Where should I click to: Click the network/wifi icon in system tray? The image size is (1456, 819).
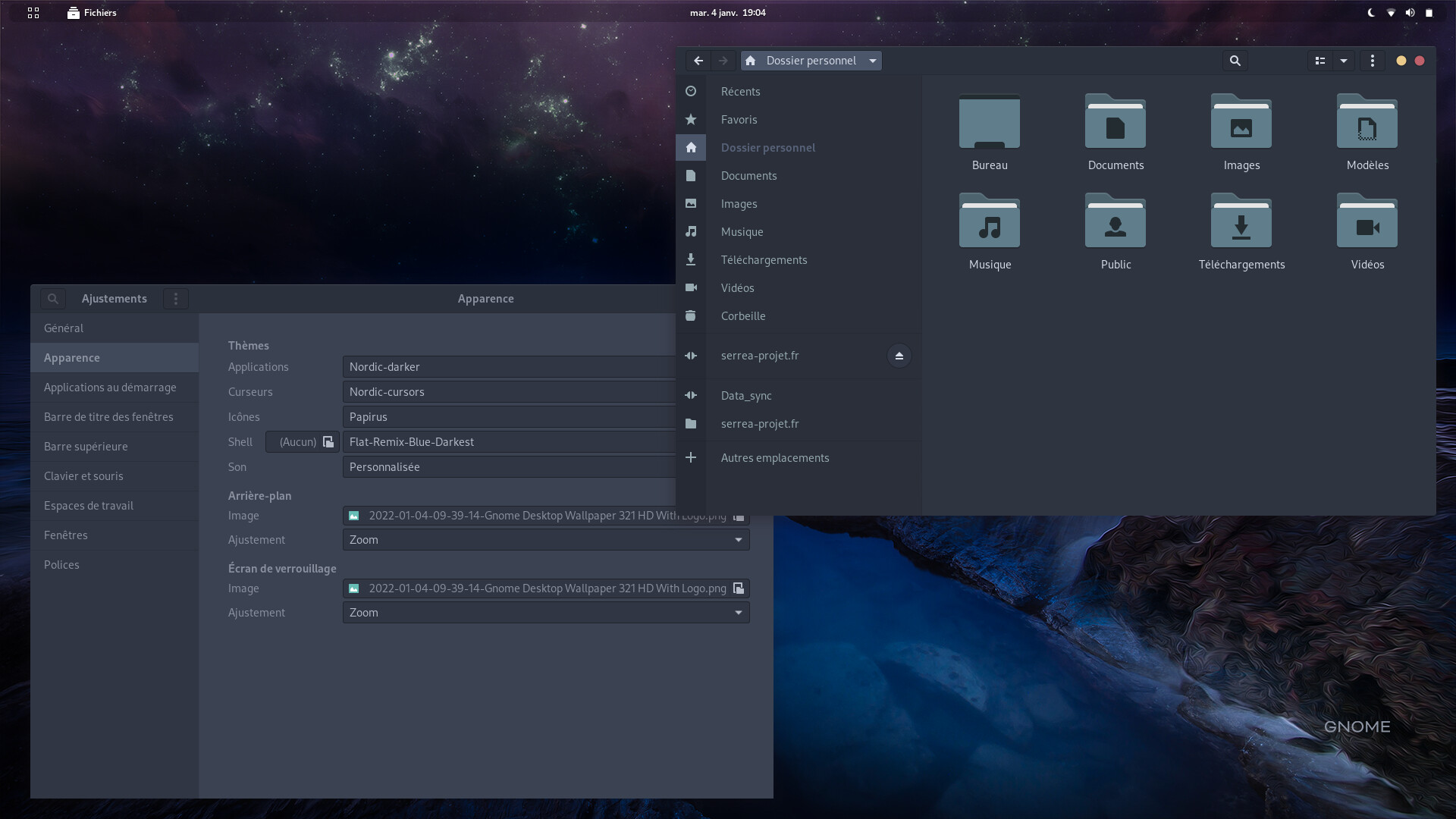(1392, 12)
